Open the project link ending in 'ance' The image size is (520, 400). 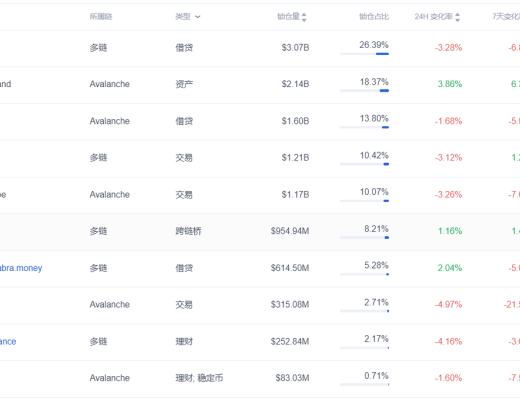(8, 341)
